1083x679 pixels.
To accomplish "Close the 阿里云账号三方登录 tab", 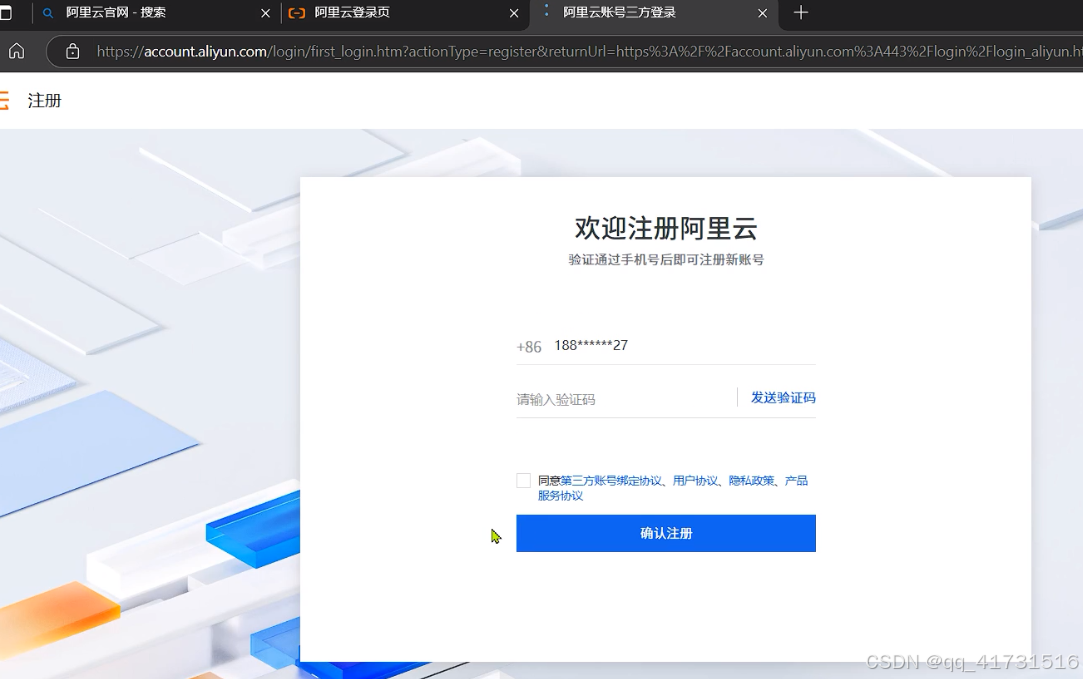I will click(763, 13).
